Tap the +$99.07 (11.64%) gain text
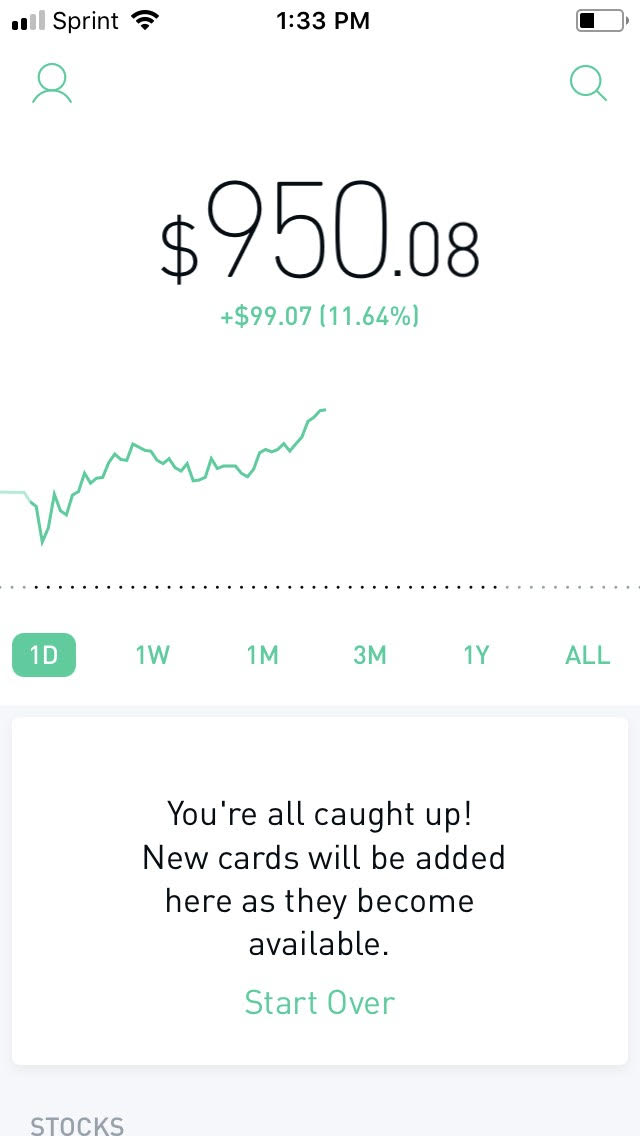 tap(320, 317)
